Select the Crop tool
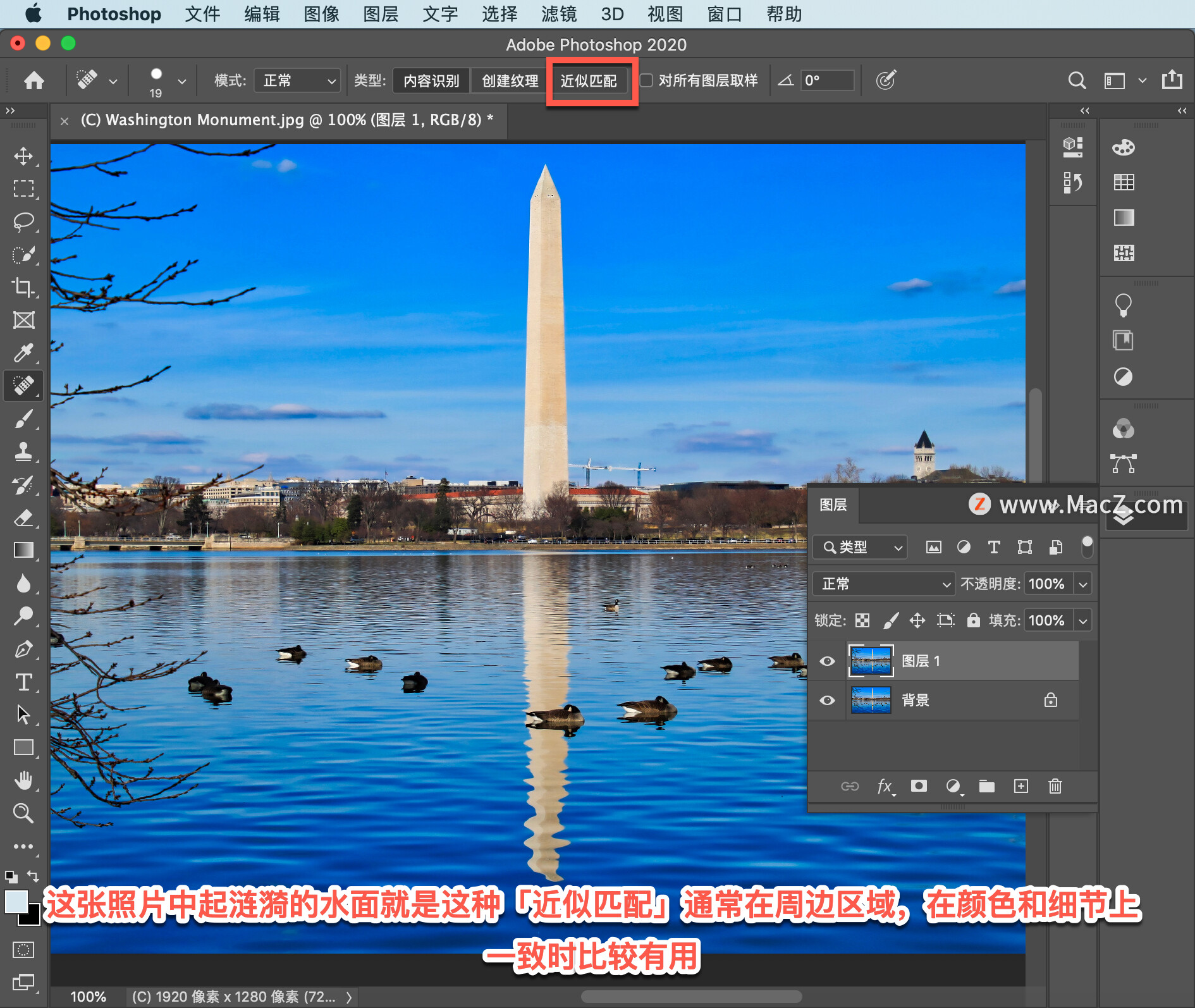Viewport: 1195px width, 1008px height. coord(23,288)
